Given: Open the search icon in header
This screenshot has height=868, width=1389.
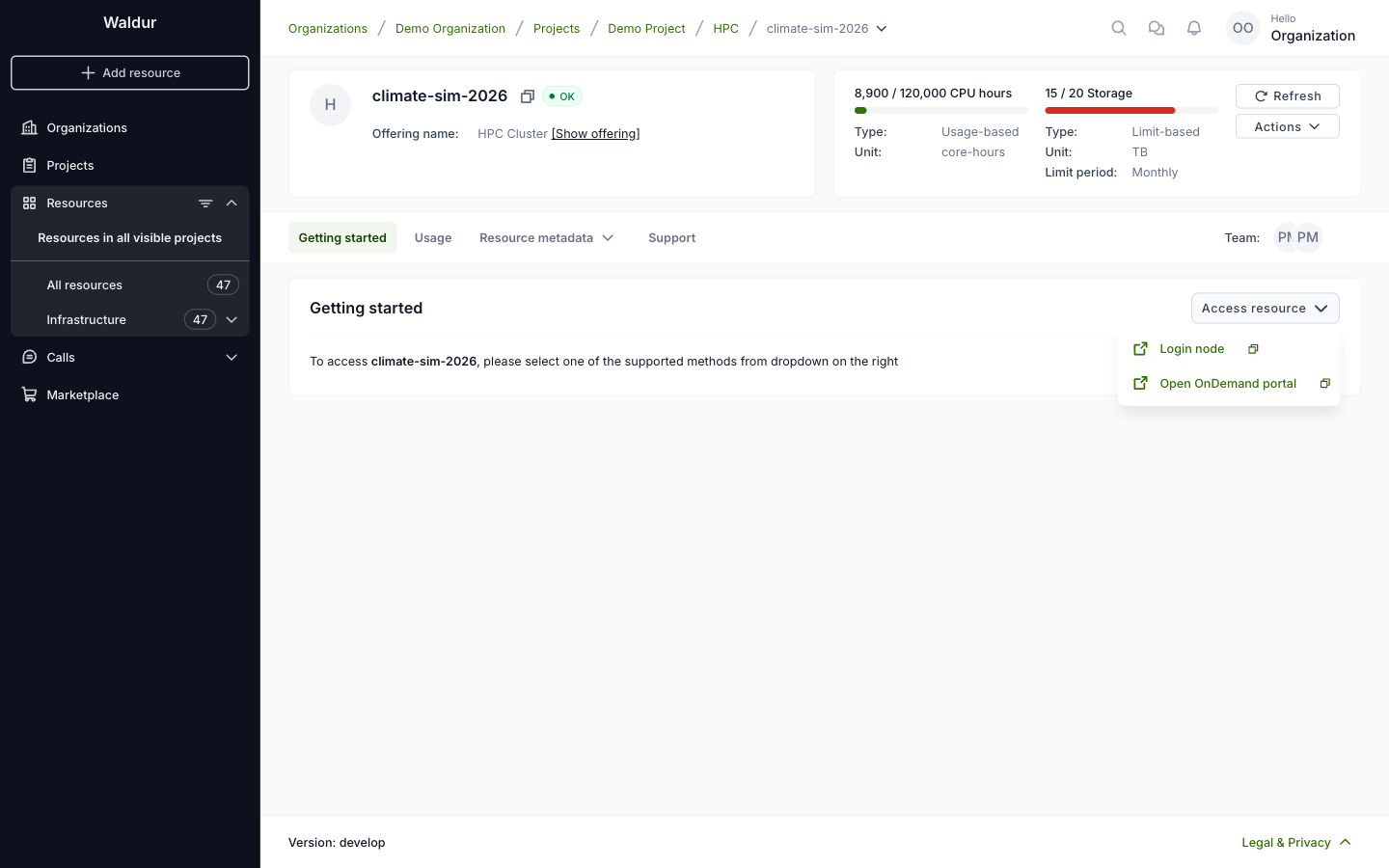Looking at the screenshot, I should 1119,28.
